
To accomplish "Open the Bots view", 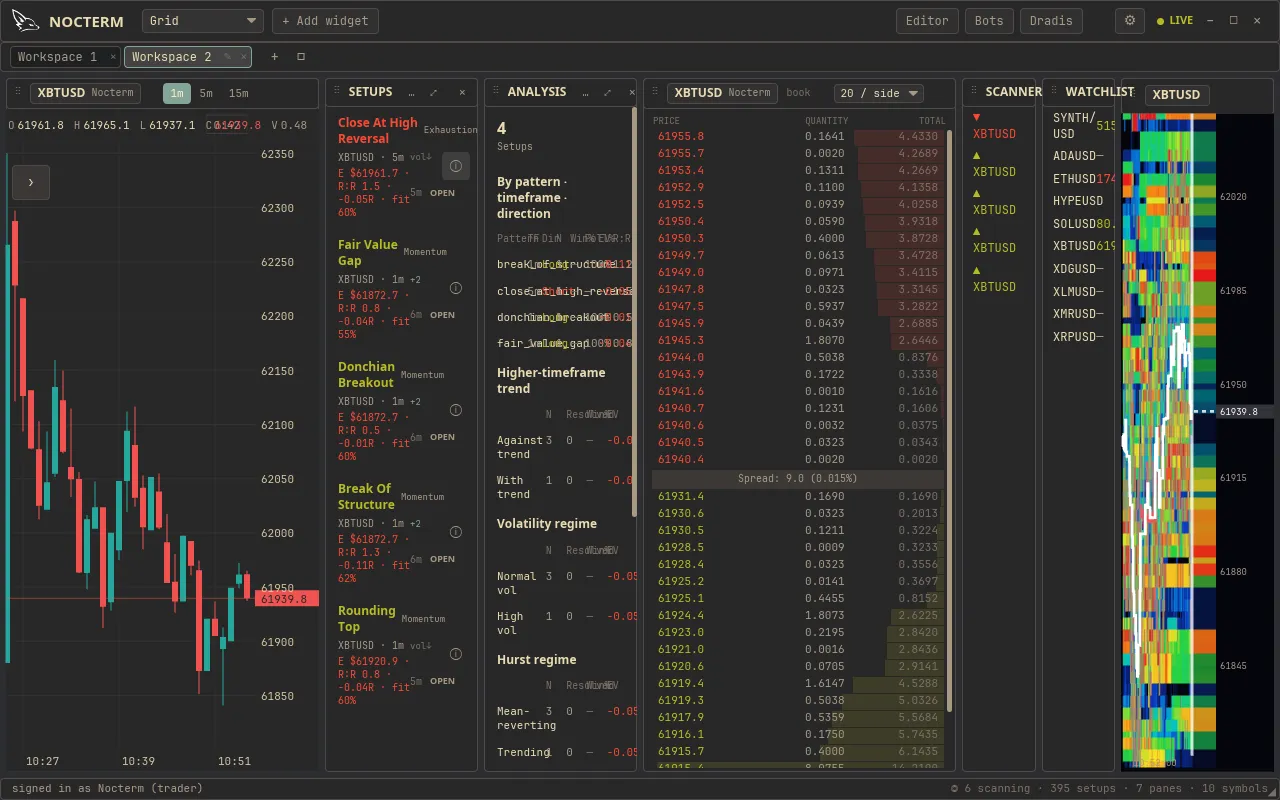I will [x=989, y=21].
